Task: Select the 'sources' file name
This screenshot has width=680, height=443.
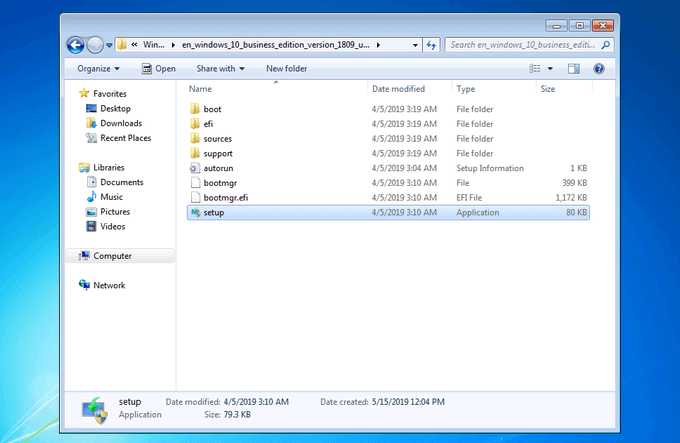Action: [218, 139]
